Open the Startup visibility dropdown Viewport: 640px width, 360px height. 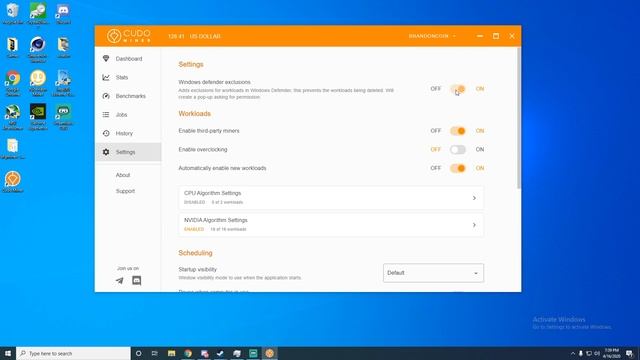pyautogui.click(x=433, y=273)
